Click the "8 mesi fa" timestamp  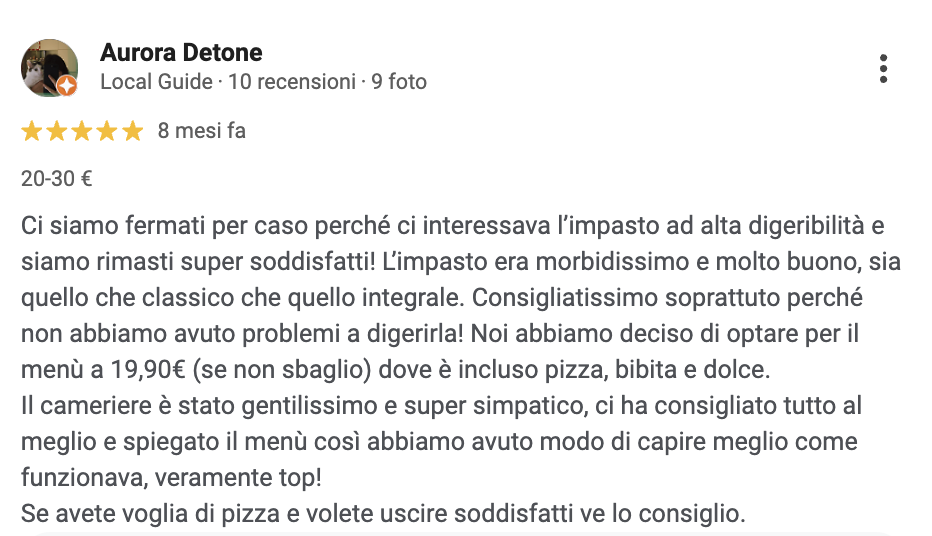pos(201,131)
